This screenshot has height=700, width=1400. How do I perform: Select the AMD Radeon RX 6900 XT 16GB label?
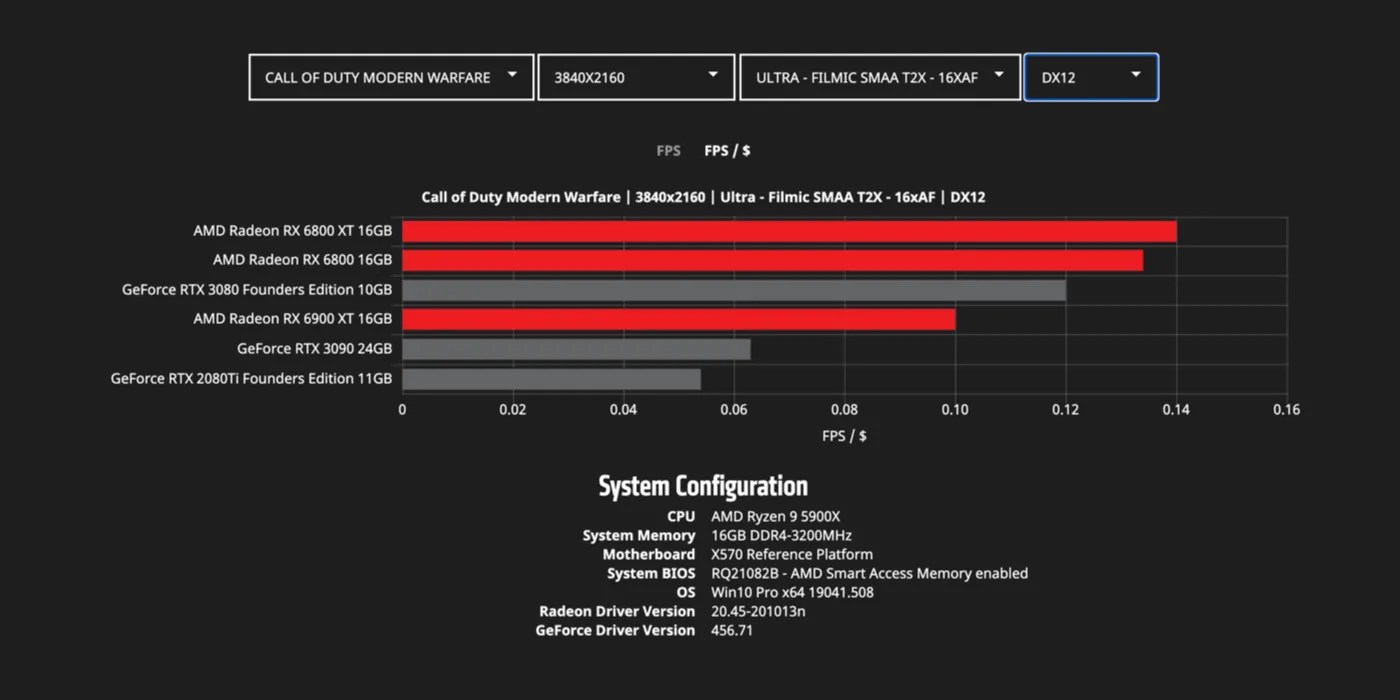coord(293,318)
